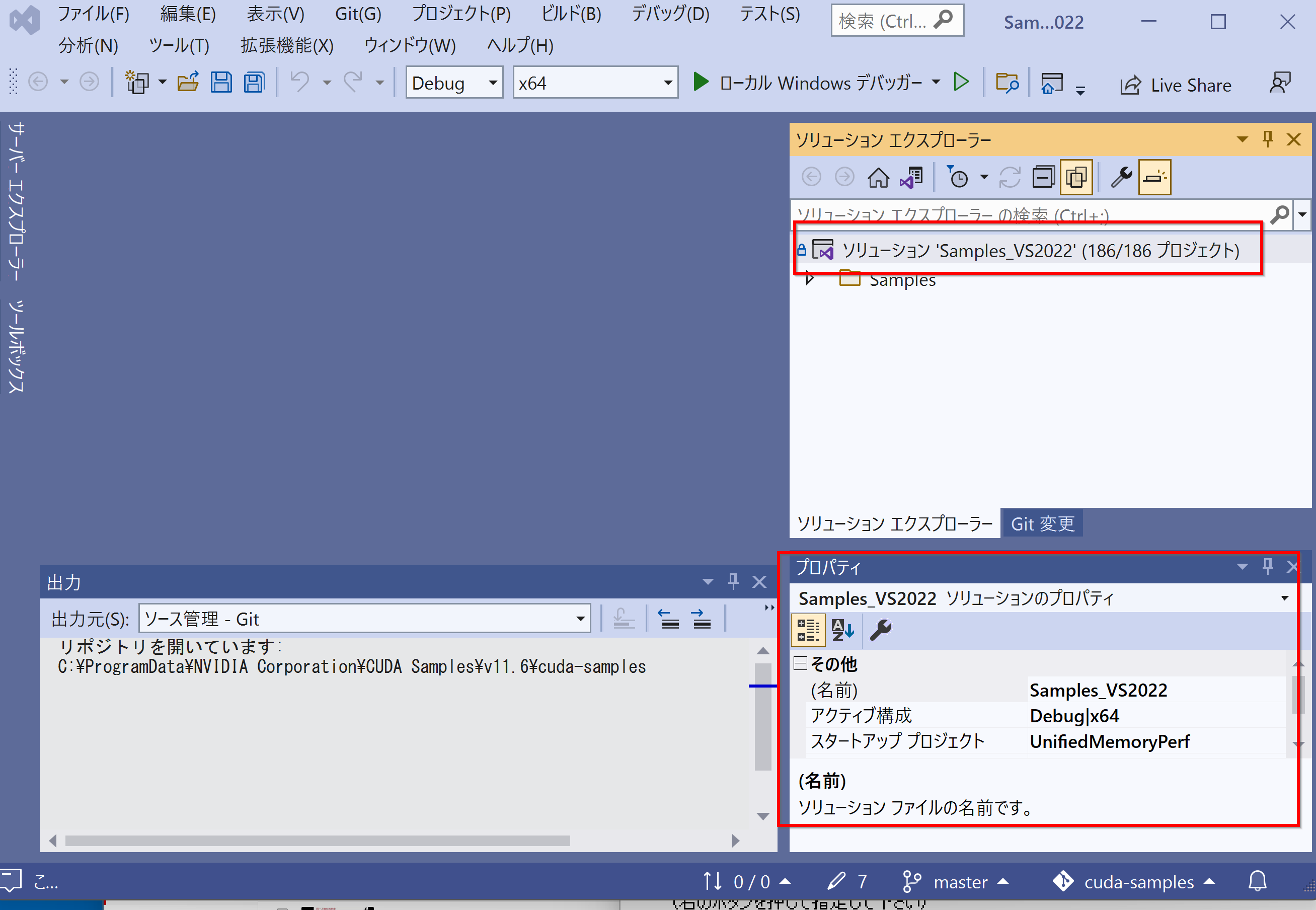
Task: Toggle Show All Files in Solution Explorer
Action: click(x=1075, y=177)
